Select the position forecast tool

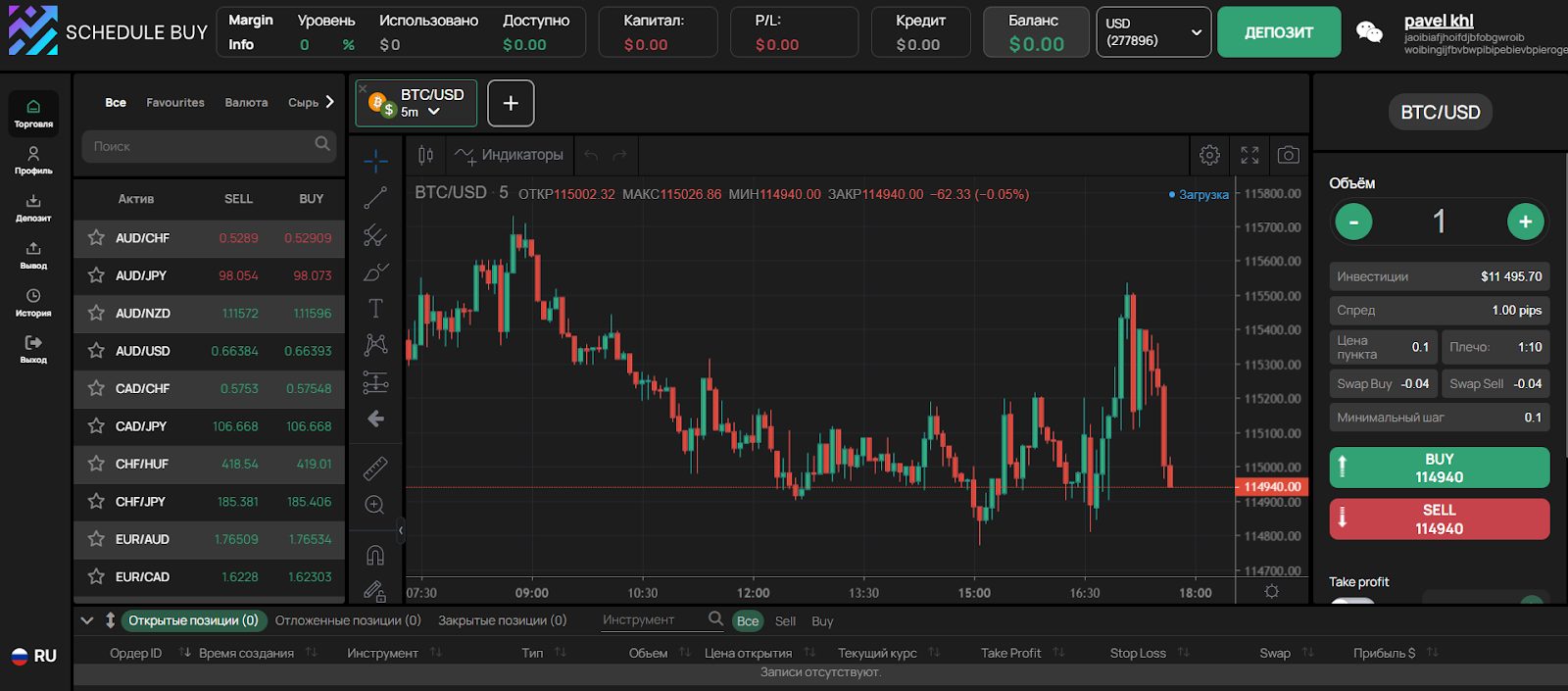(x=375, y=382)
